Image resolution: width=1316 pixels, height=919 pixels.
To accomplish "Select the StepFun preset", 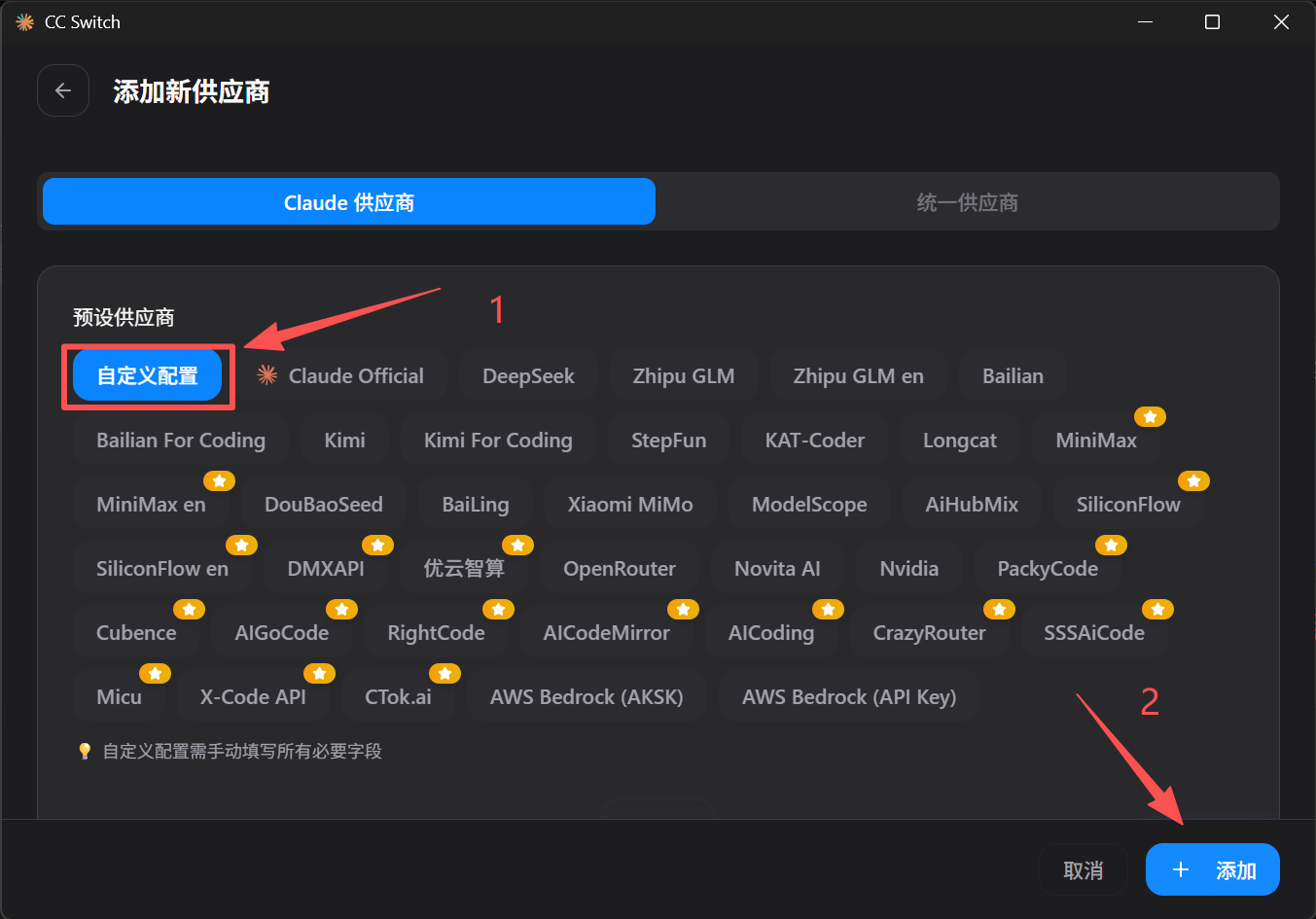I will 668,440.
